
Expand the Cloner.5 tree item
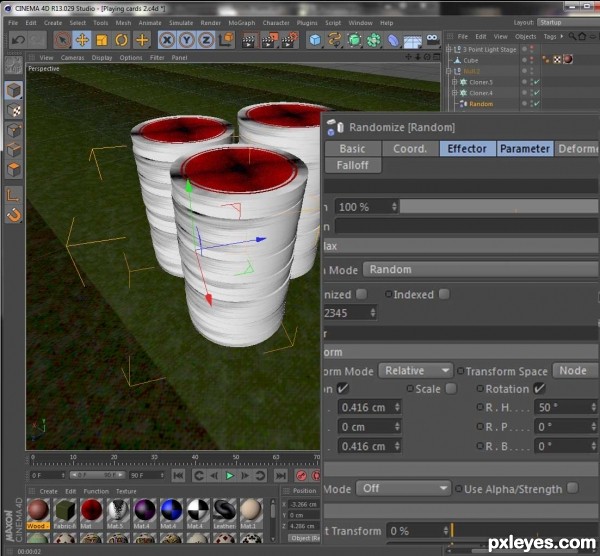click(x=454, y=82)
